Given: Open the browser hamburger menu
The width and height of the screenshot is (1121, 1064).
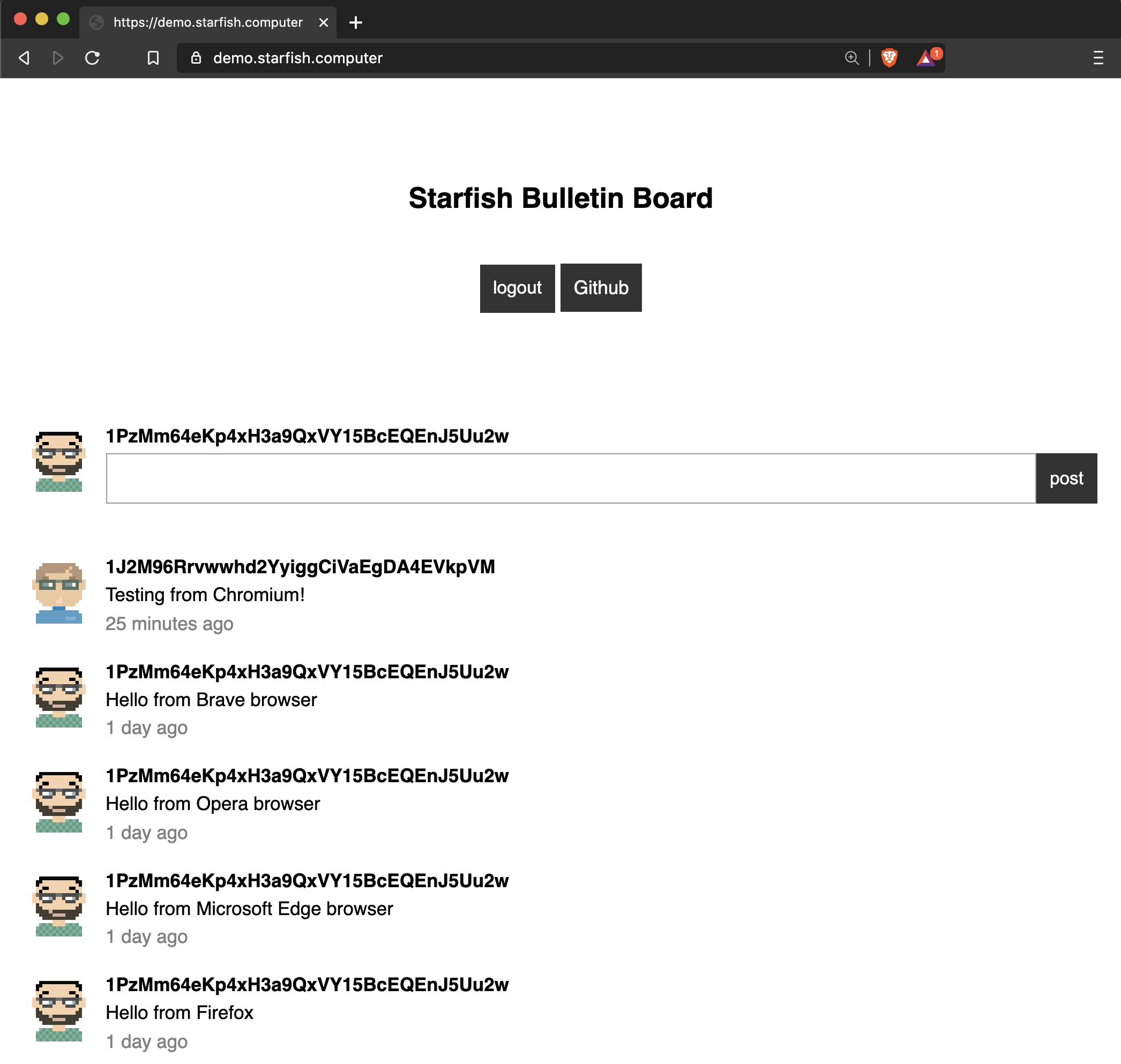Looking at the screenshot, I should click(1098, 58).
